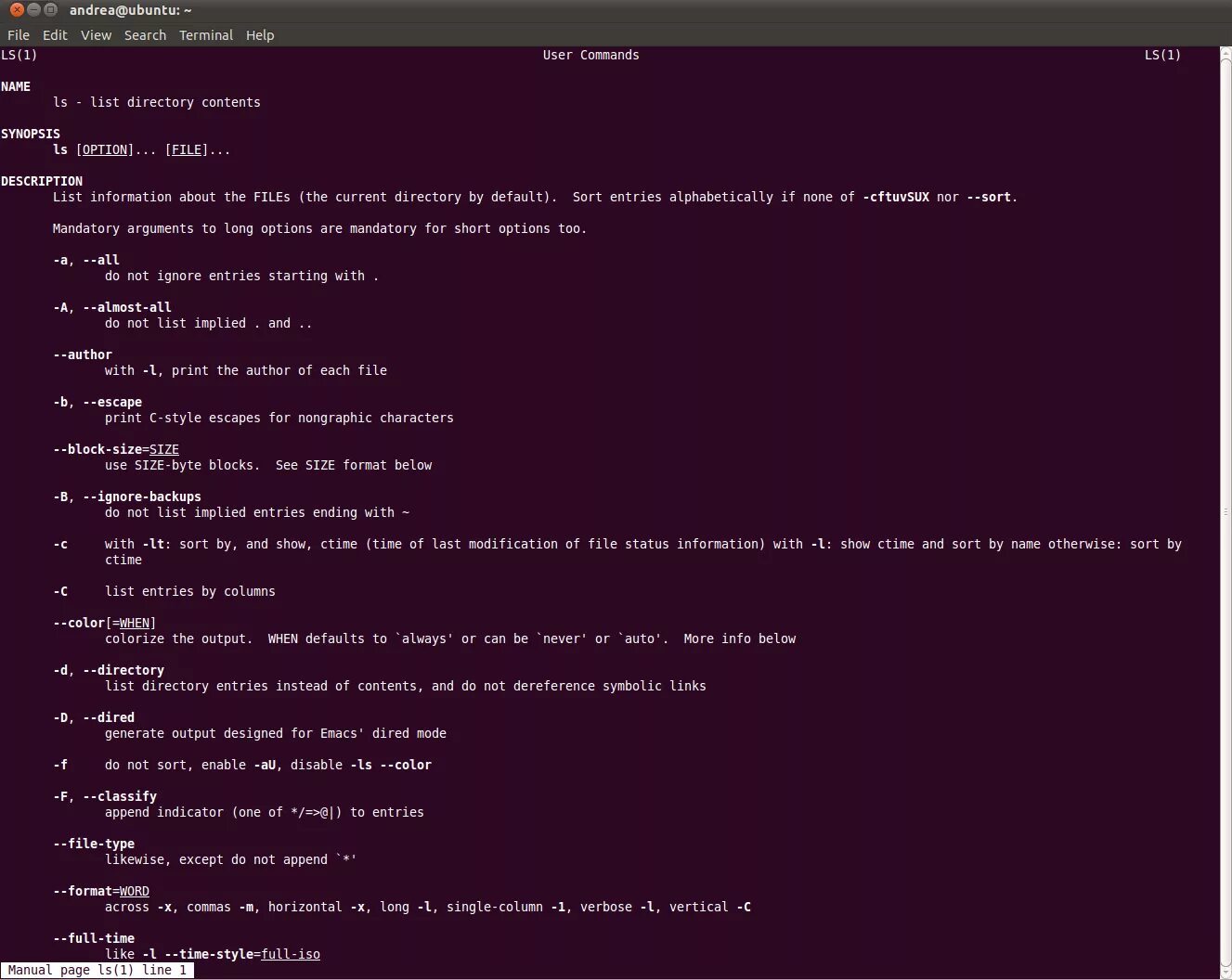This screenshot has height=980, width=1232.
Task: Maximize the terminal window
Action: (51, 10)
